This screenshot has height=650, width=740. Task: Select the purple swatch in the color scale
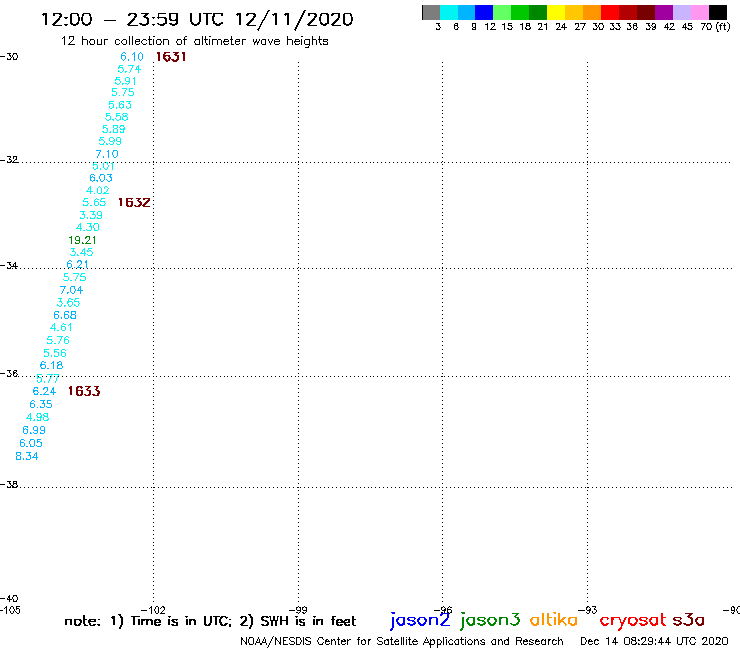pyautogui.click(x=664, y=12)
